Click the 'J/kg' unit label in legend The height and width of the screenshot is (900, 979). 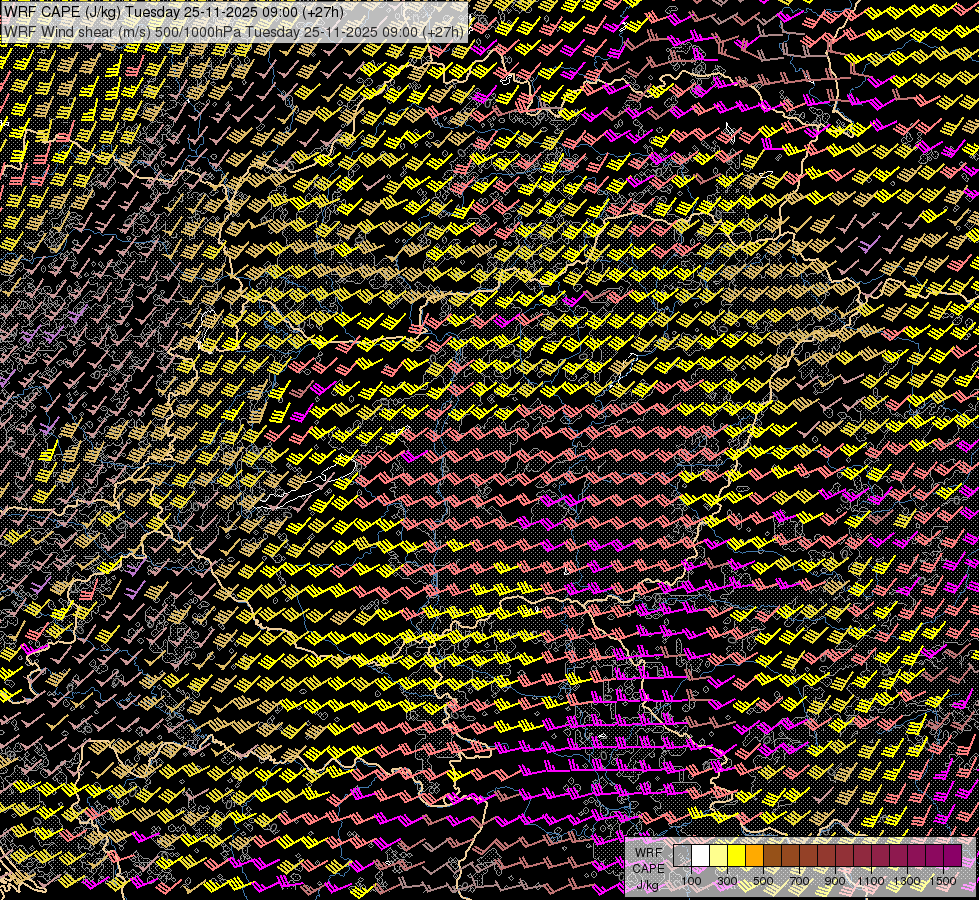(x=647, y=885)
